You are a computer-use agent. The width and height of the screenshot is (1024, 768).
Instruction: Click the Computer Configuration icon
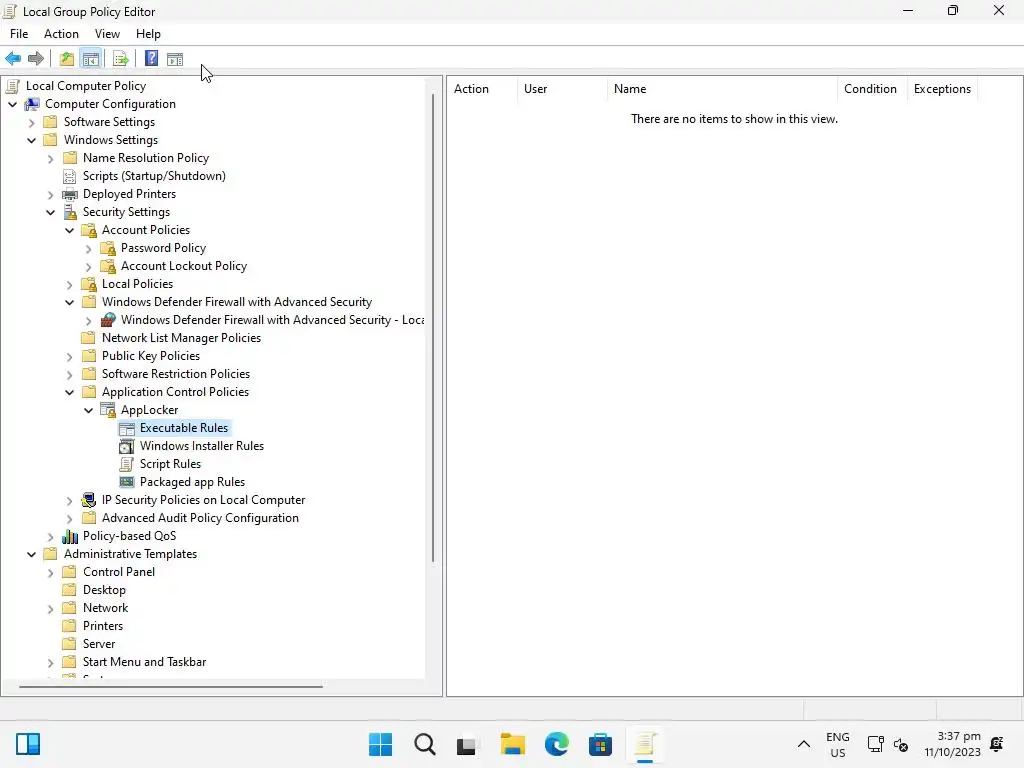click(x=32, y=104)
